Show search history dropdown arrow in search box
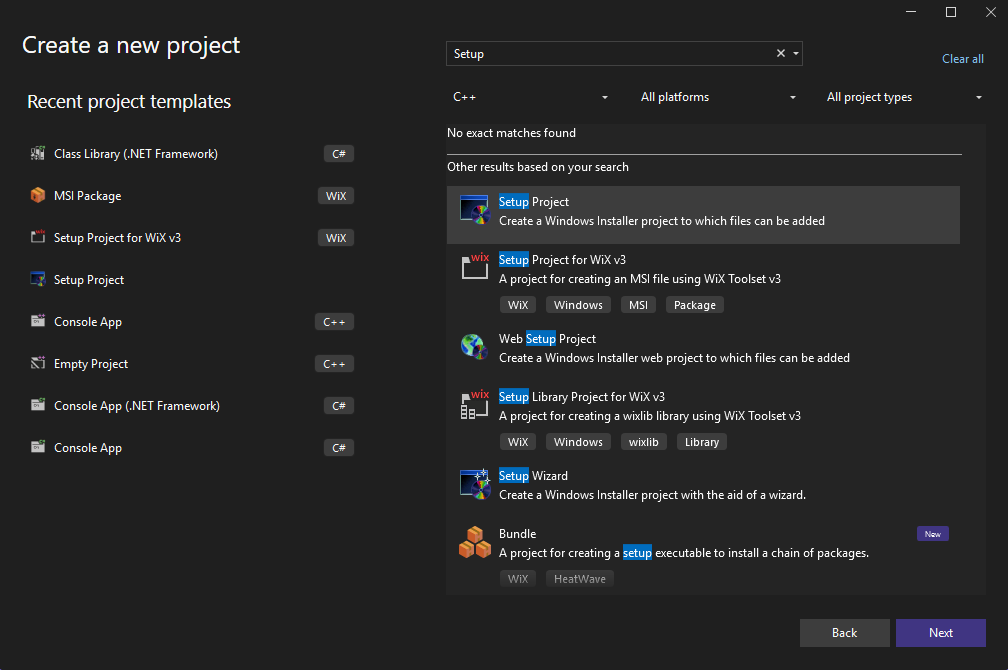This screenshot has height=670, width=1008. point(796,54)
